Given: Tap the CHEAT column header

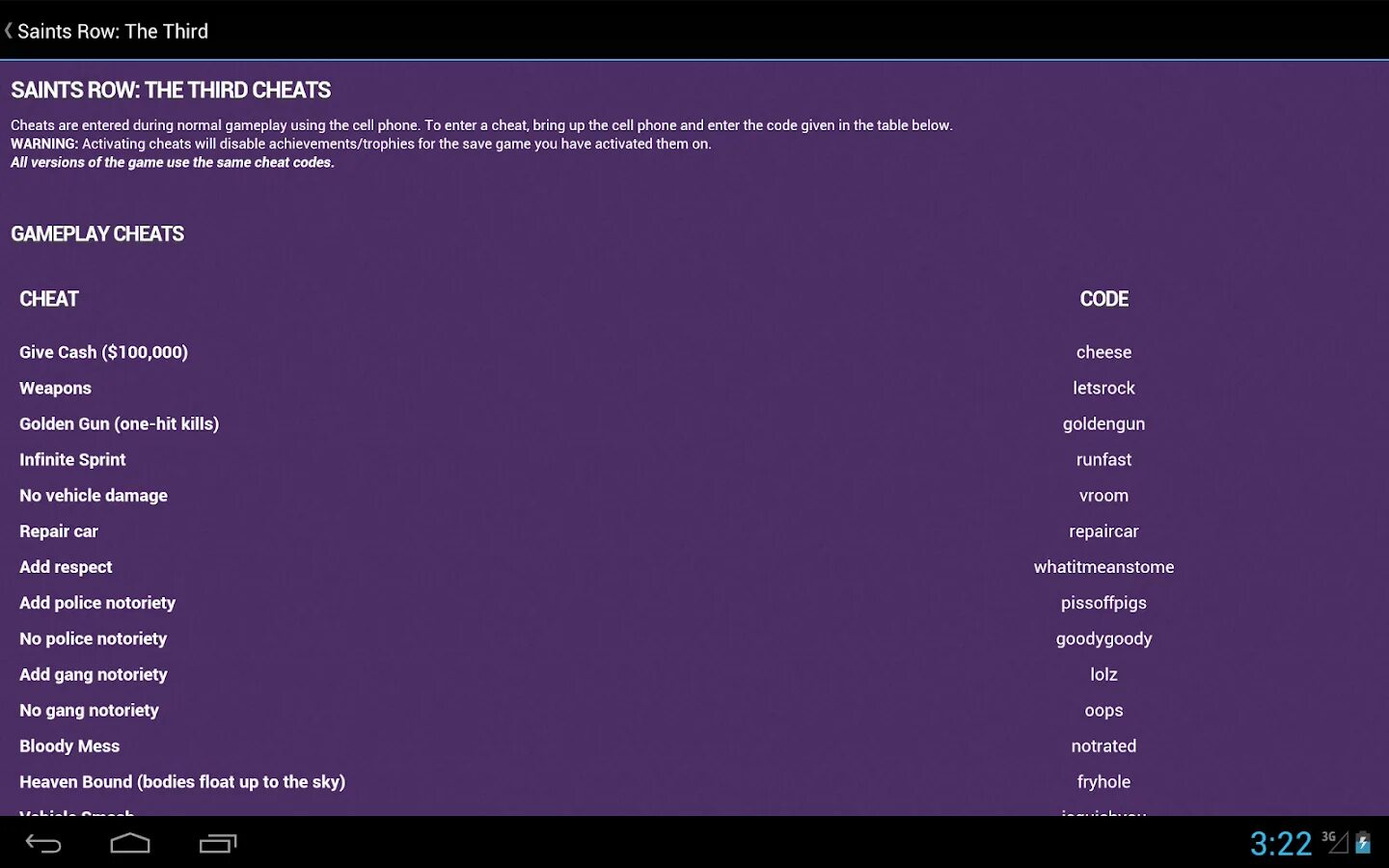Looking at the screenshot, I should coord(49,299).
